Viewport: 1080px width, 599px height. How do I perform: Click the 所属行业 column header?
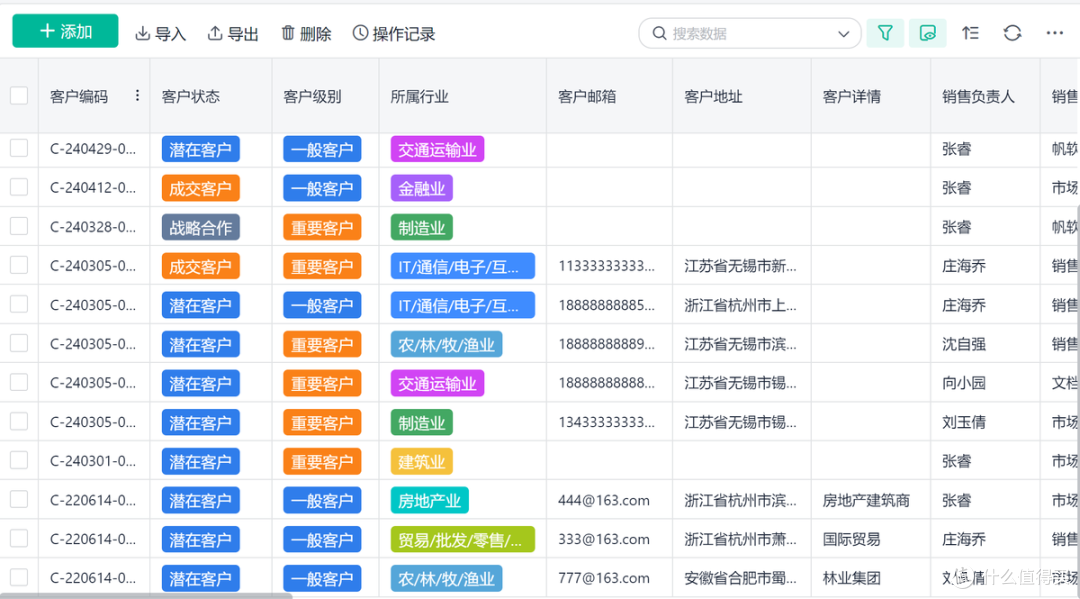[419, 96]
